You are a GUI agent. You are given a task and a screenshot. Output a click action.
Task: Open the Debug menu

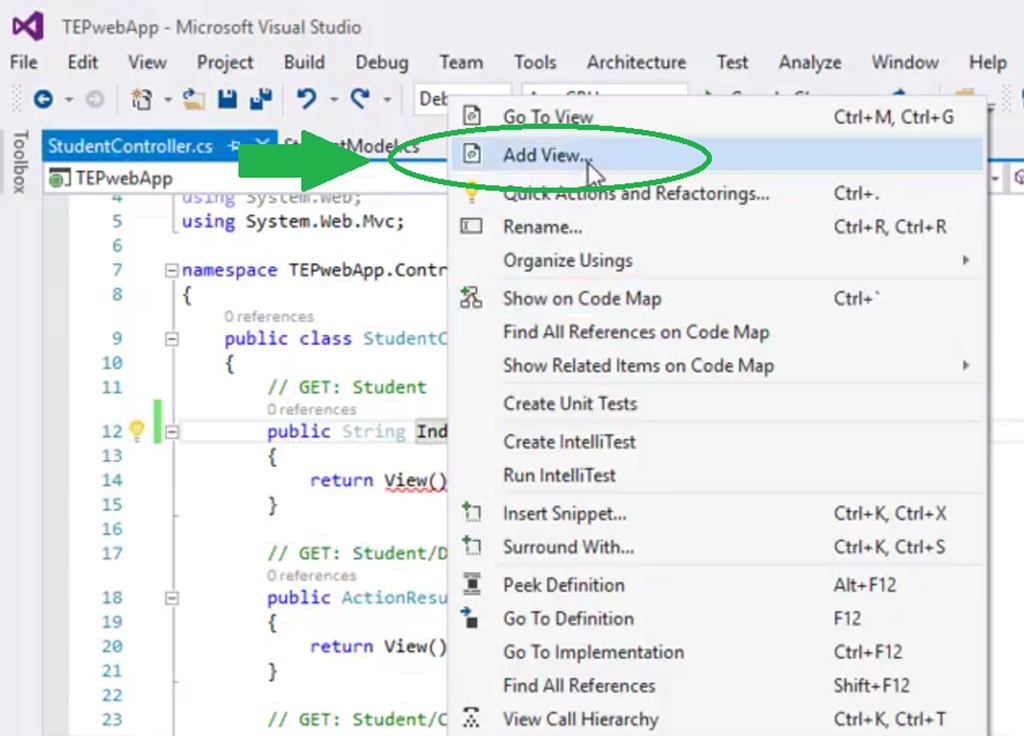pyautogui.click(x=381, y=62)
